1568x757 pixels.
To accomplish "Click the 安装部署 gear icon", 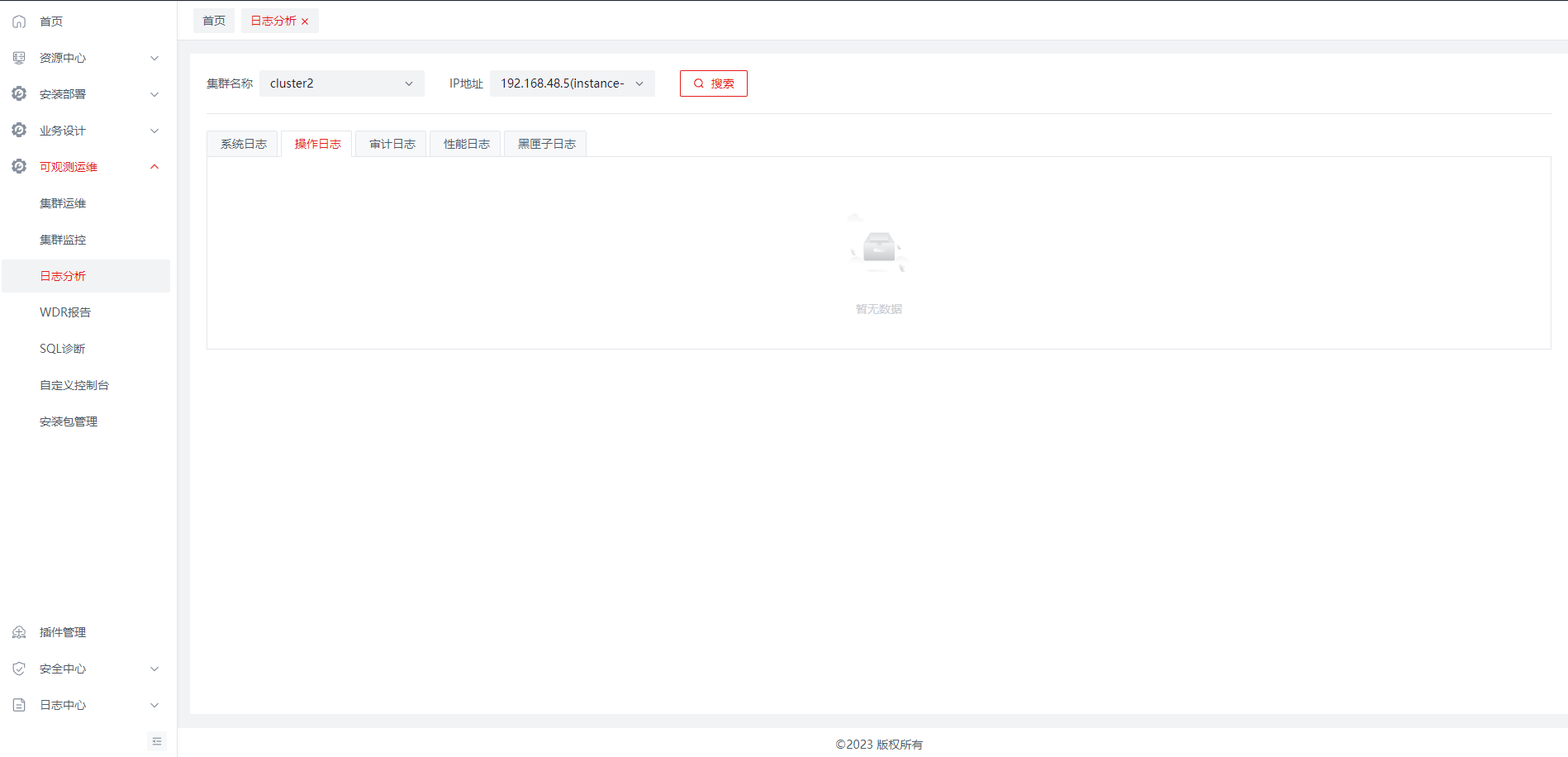I will point(19,94).
